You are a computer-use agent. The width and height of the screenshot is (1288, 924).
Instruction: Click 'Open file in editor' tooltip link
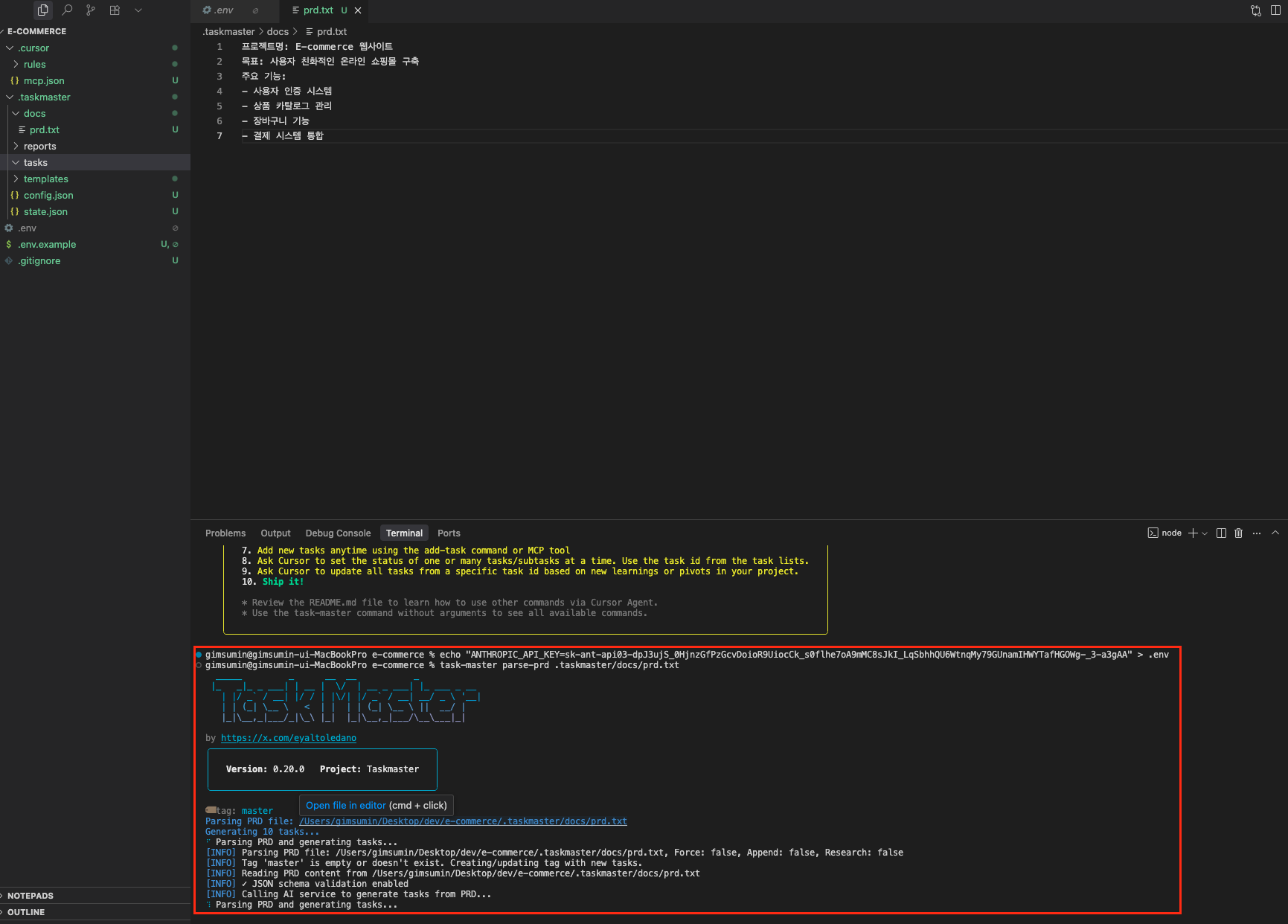point(346,806)
